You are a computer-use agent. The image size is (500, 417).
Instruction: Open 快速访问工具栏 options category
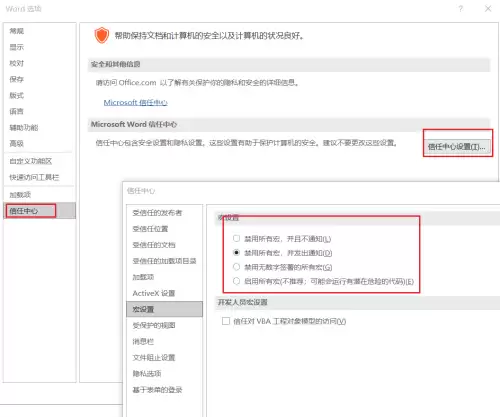[34, 177]
